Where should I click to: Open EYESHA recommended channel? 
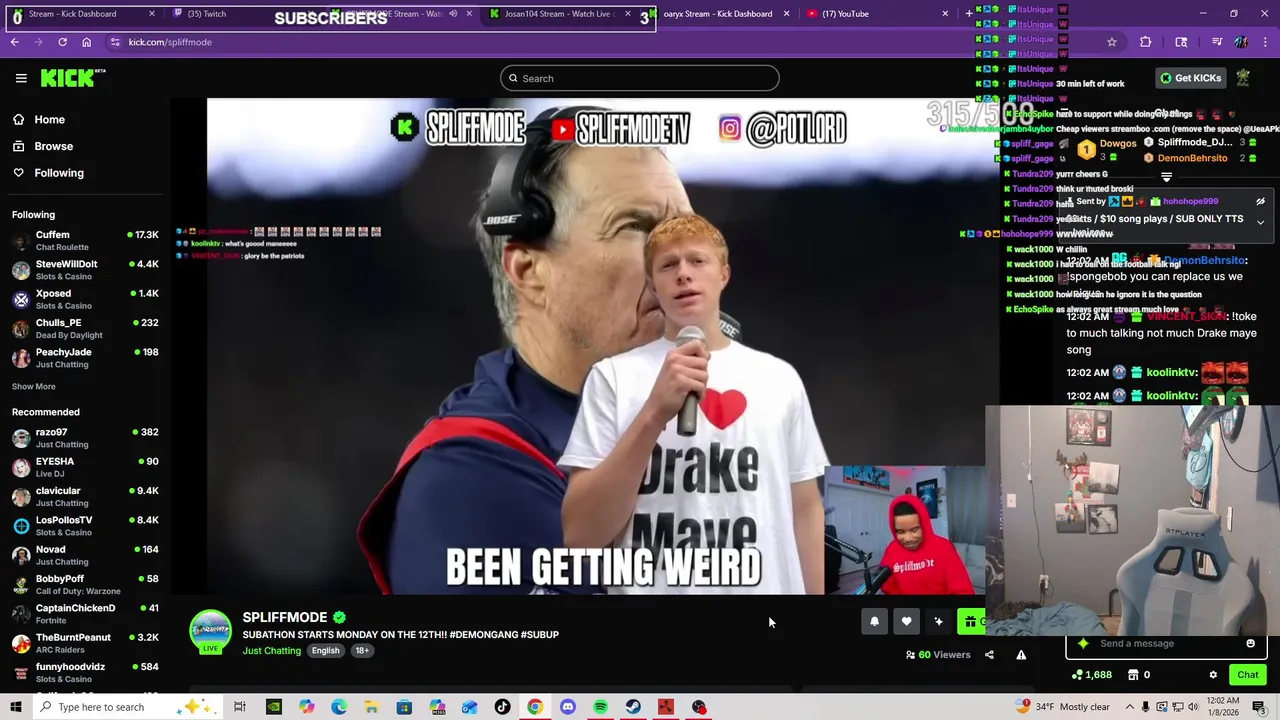(85, 467)
